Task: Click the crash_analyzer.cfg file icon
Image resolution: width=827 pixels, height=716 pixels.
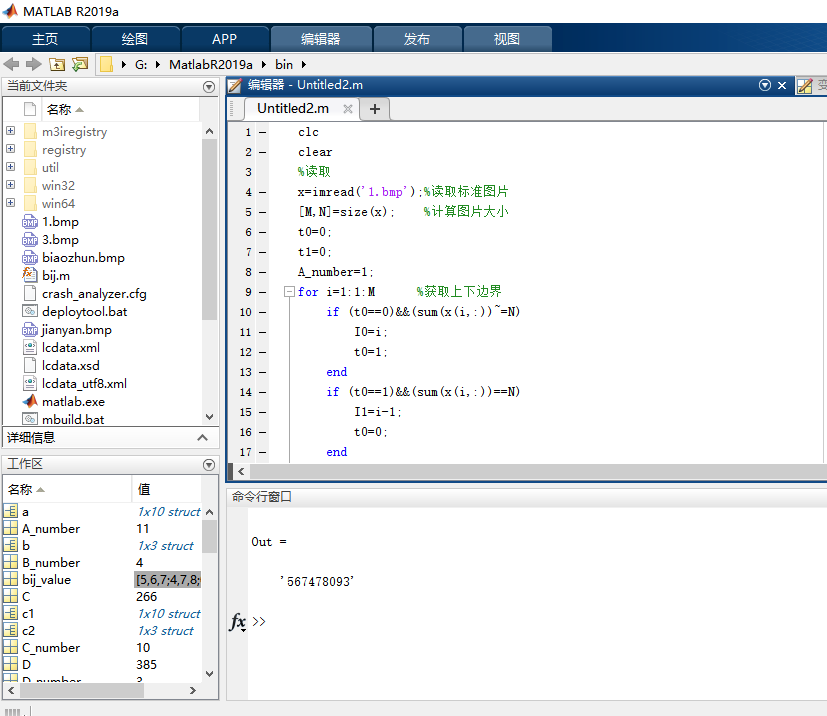Action: tap(30, 293)
